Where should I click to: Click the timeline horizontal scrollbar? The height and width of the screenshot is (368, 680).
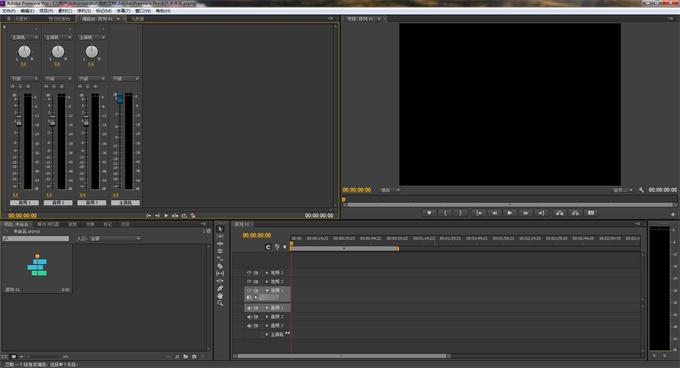coord(341,356)
